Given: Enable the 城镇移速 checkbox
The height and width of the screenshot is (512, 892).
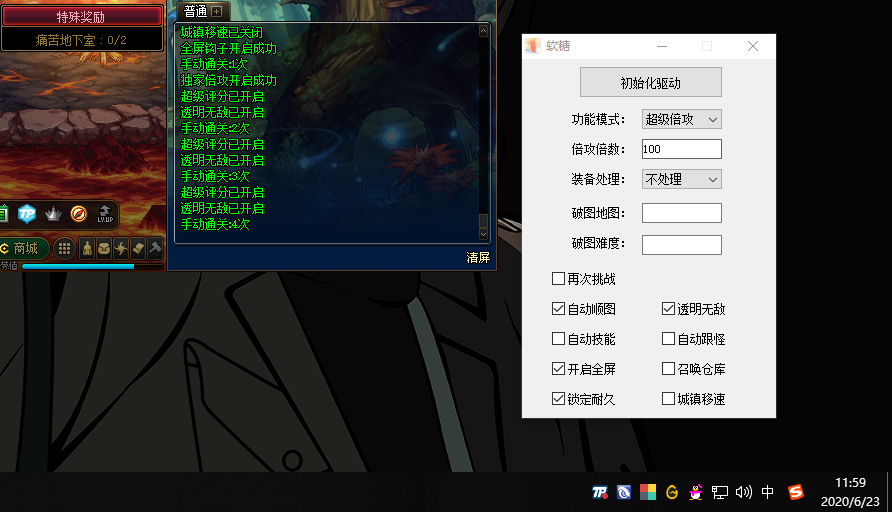Looking at the screenshot, I should (668, 399).
